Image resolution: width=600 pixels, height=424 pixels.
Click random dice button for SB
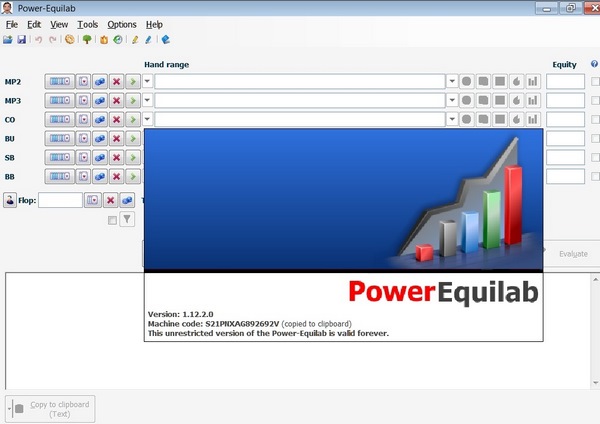100,157
